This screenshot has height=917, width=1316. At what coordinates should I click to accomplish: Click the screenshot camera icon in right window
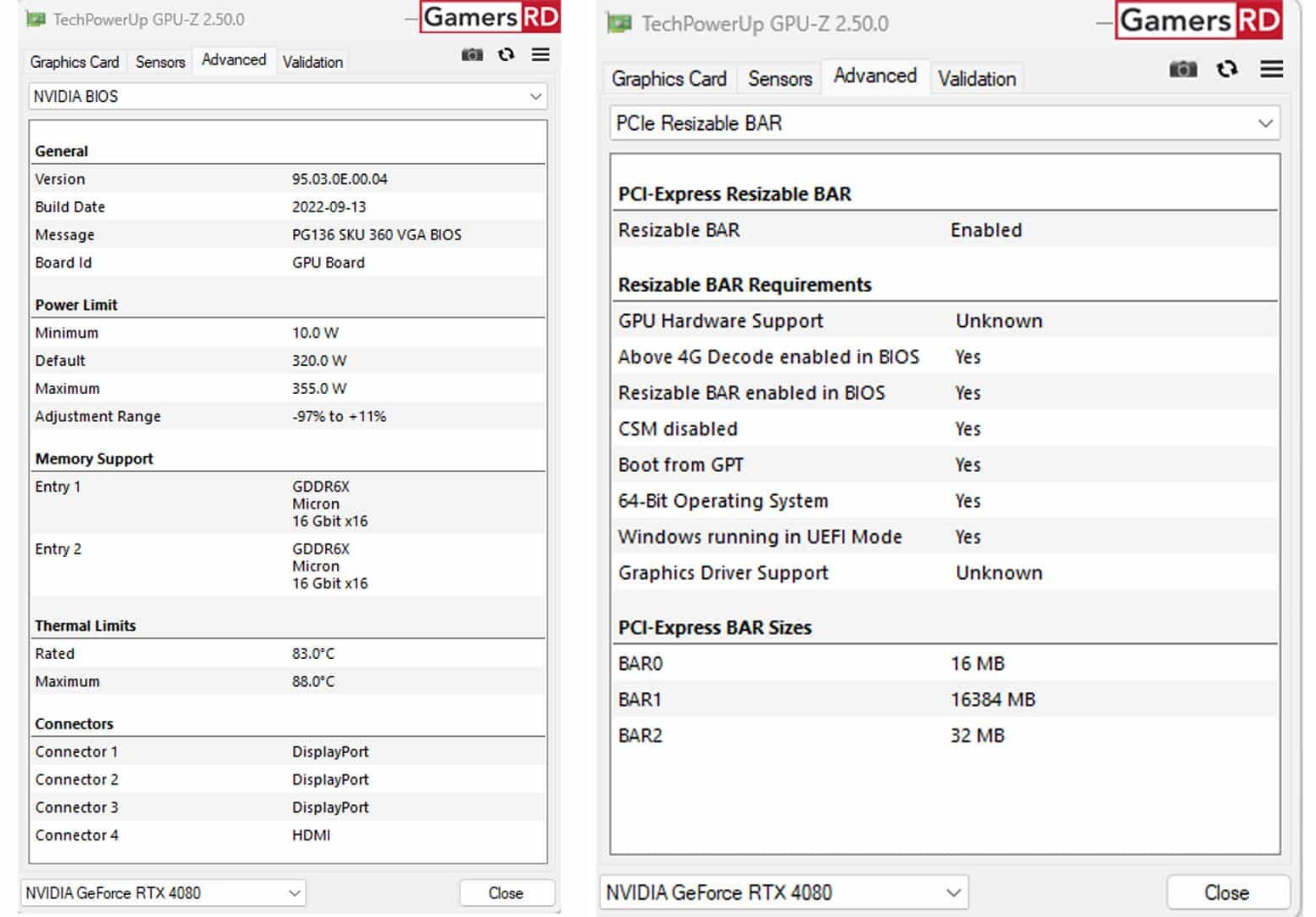pos(1183,70)
